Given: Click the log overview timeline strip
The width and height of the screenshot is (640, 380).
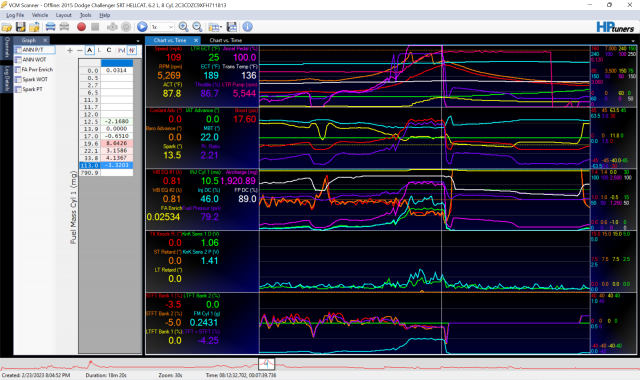Looking at the screenshot, I should (320, 364).
